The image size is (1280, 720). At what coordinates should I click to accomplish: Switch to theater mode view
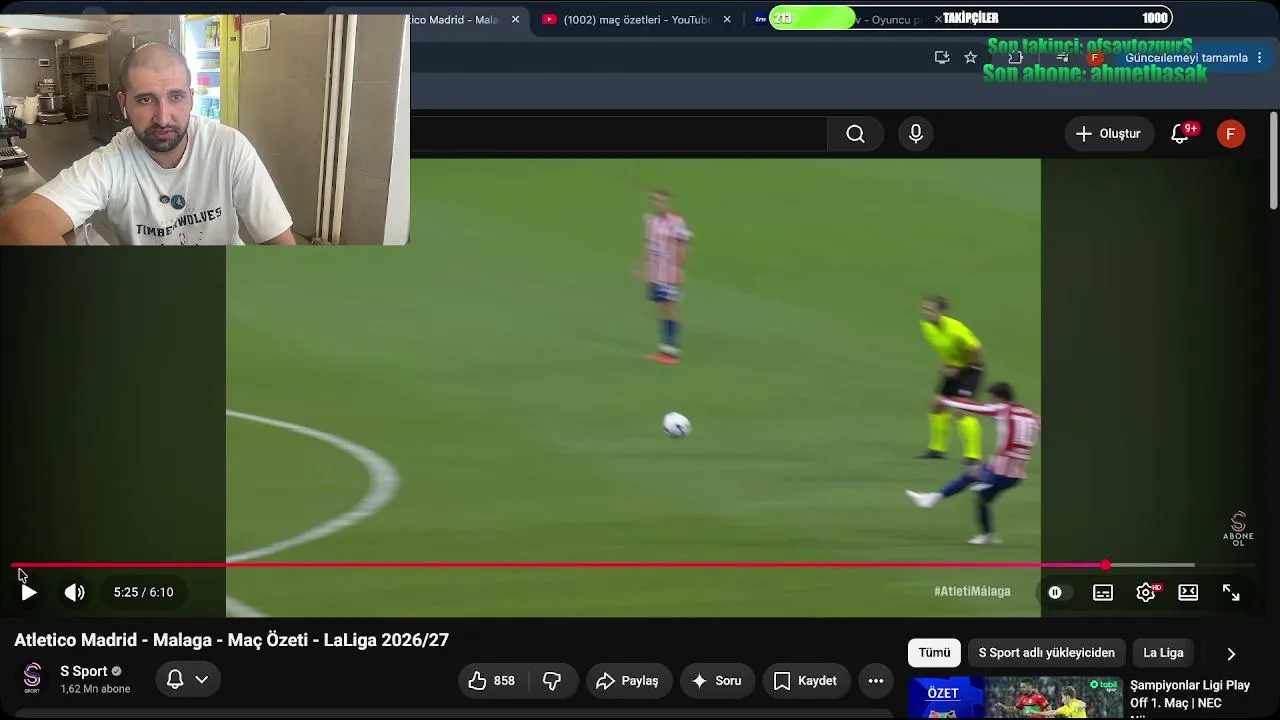click(1188, 592)
